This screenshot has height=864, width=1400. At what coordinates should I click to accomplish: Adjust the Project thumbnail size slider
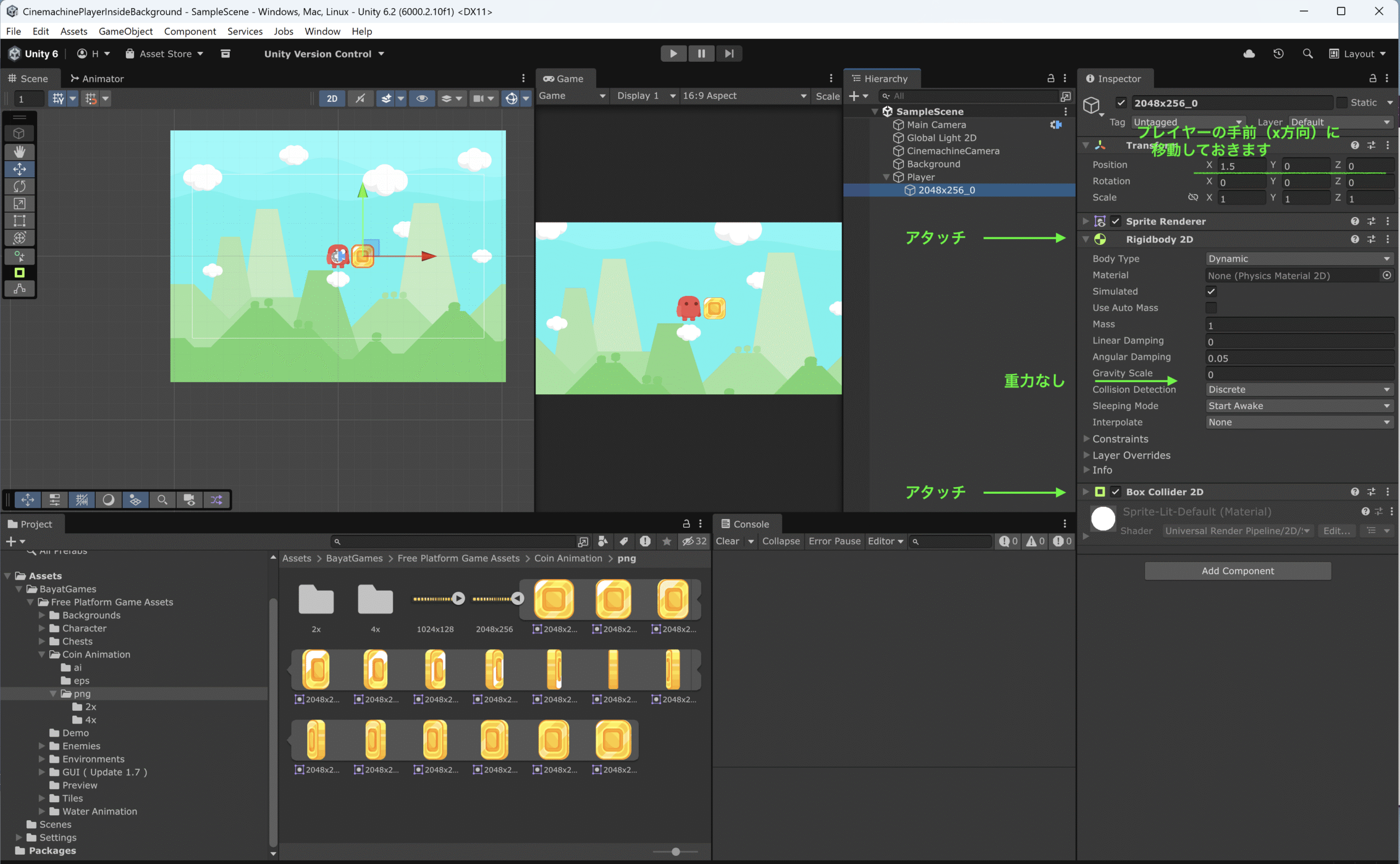click(x=675, y=851)
